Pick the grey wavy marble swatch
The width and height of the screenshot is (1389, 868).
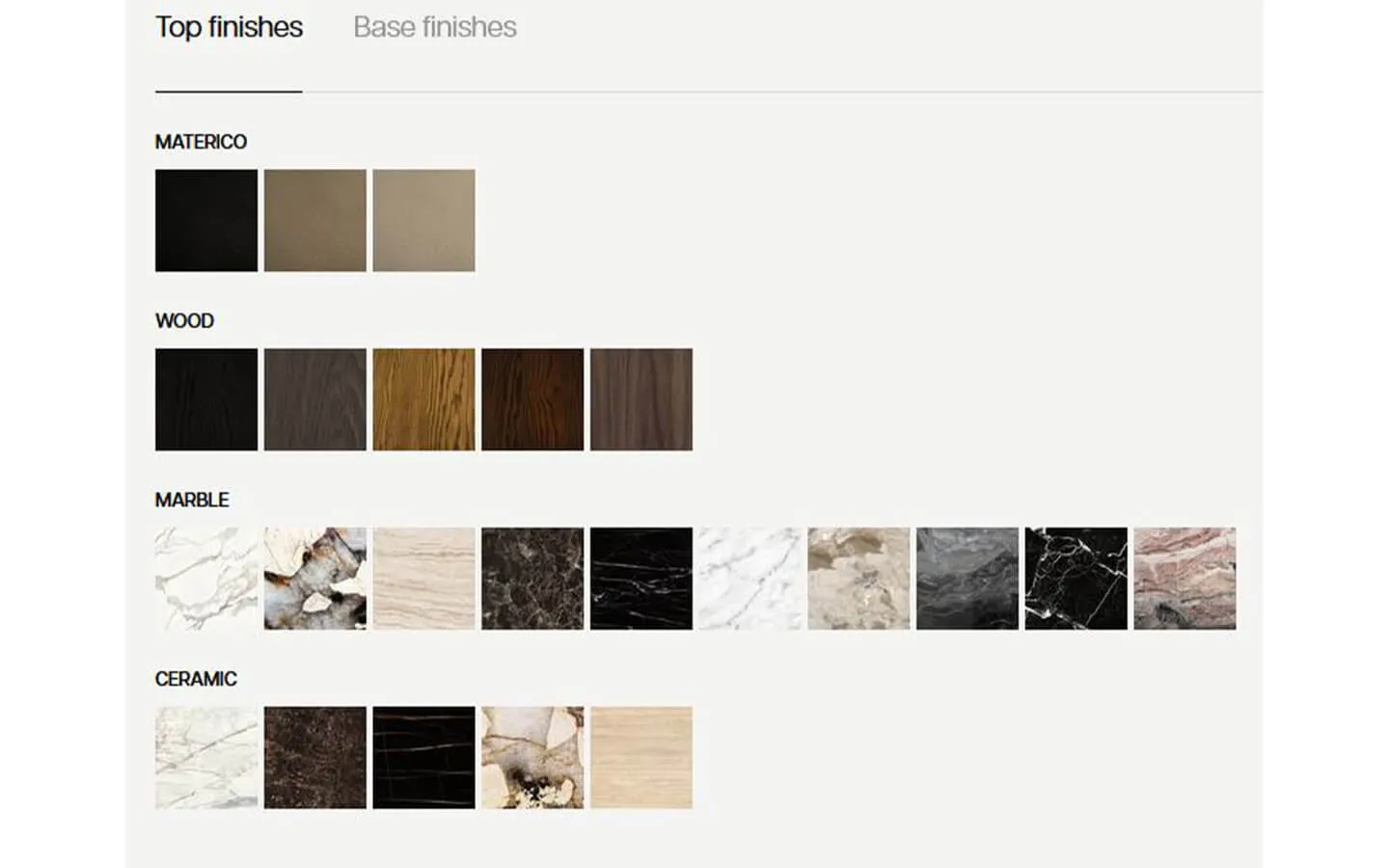tap(967, 579)
